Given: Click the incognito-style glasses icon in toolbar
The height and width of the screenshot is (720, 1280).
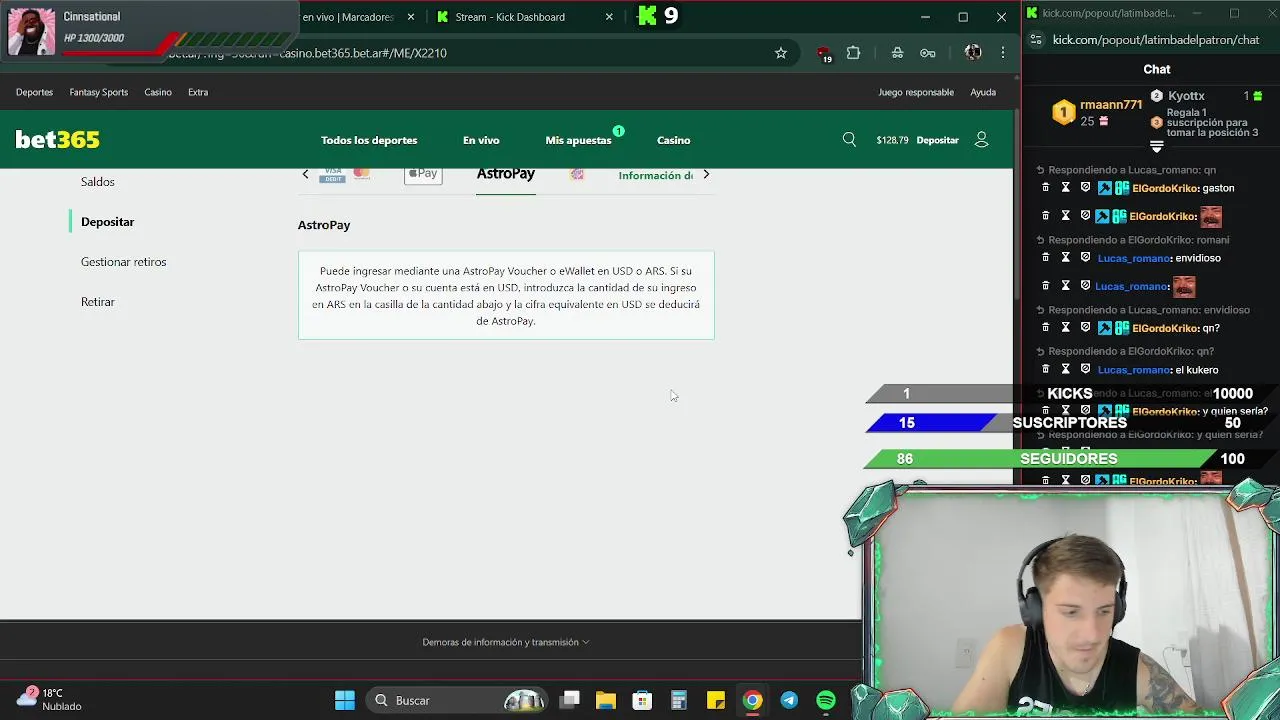Looking at the screenshot, I should click(897, 53).
